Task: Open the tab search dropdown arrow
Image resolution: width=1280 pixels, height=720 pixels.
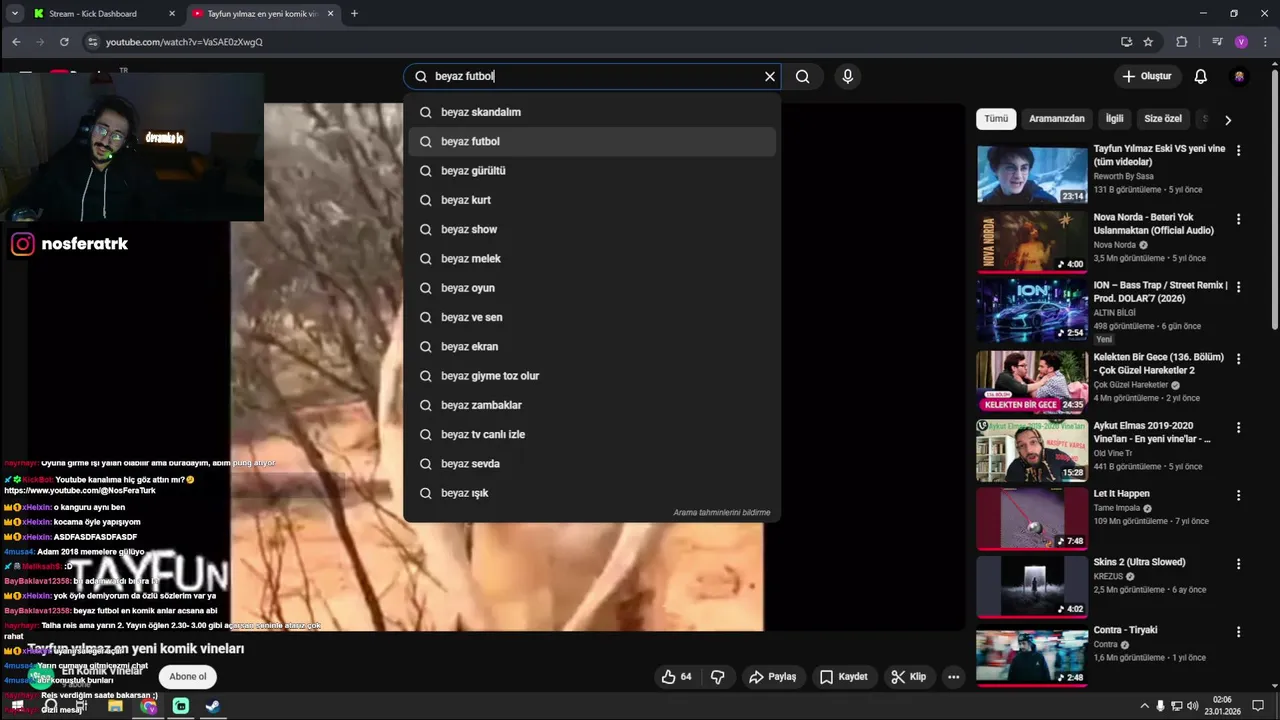Action: point(15,13)
